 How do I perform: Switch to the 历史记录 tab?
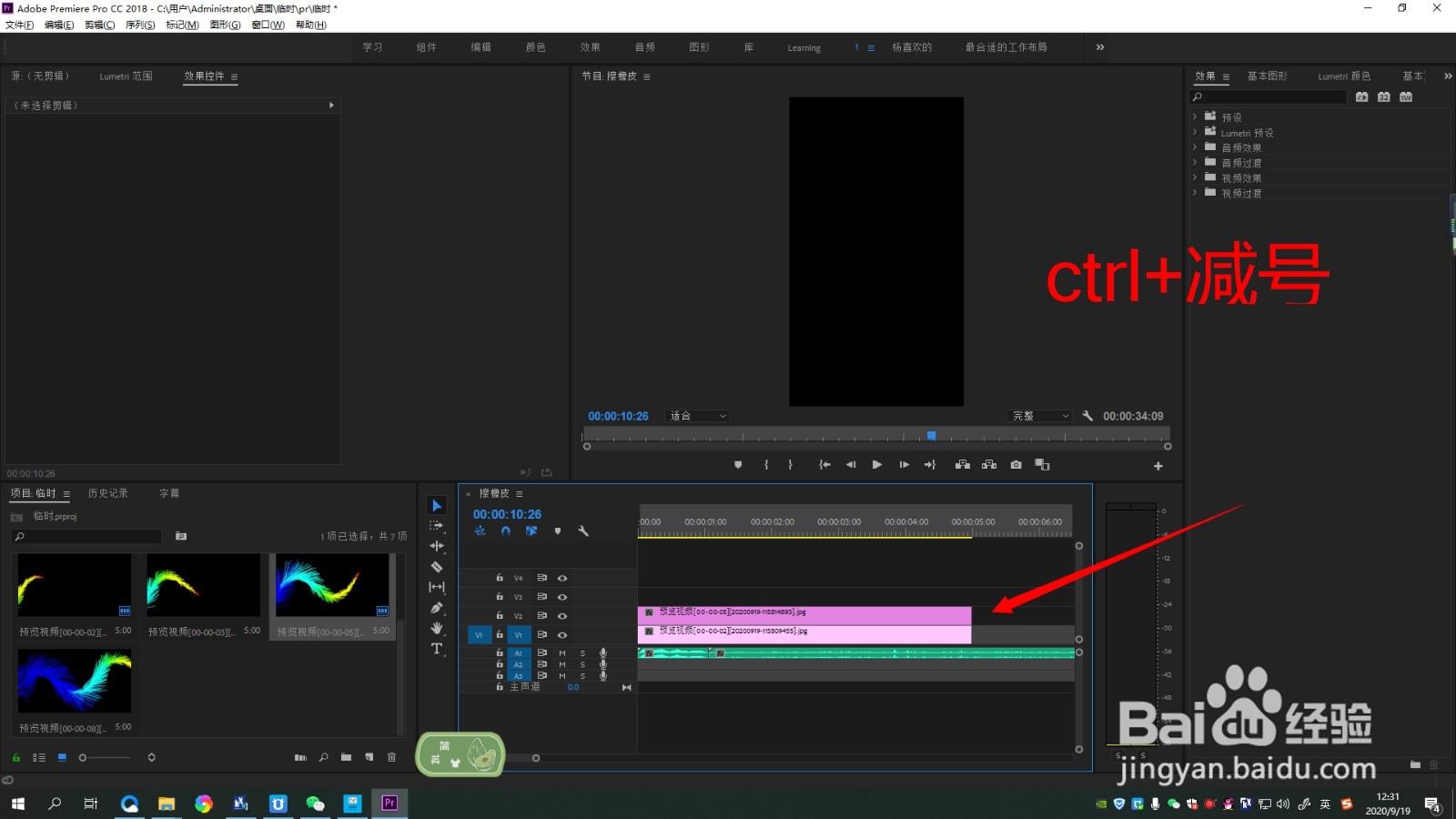coord(107,493)
